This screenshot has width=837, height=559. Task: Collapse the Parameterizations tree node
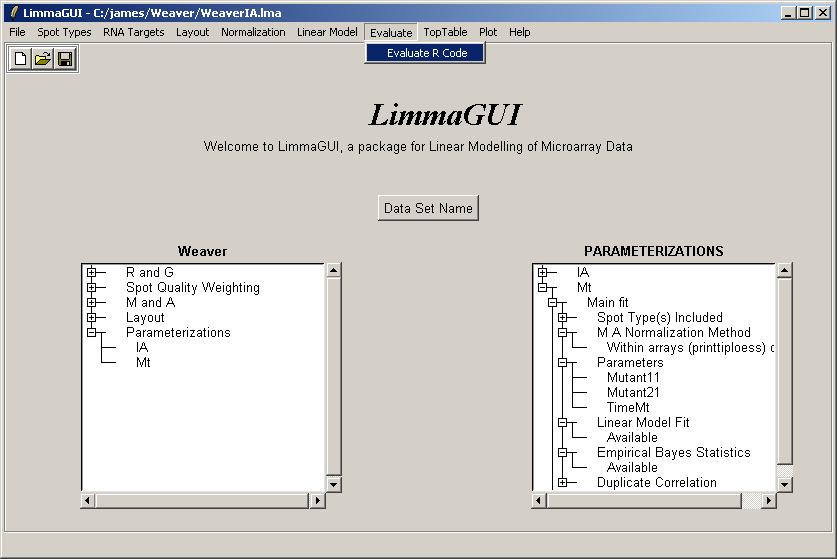92,332
